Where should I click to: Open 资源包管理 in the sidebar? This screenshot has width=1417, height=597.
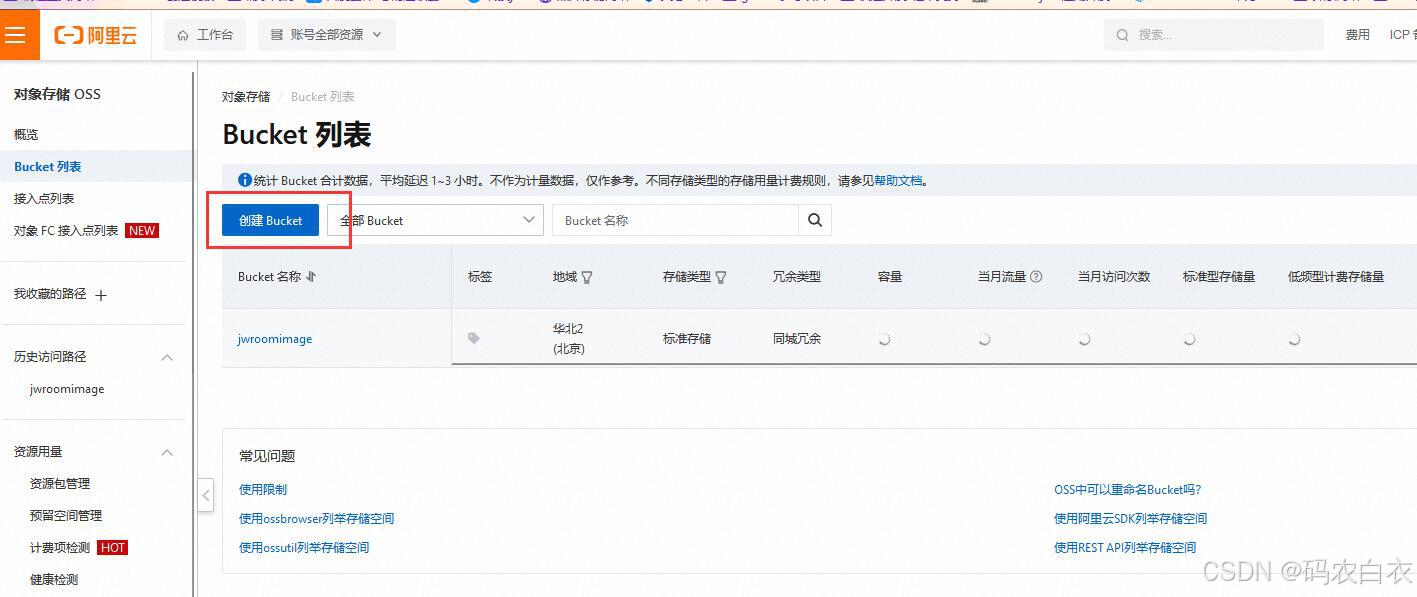(60, 483)
